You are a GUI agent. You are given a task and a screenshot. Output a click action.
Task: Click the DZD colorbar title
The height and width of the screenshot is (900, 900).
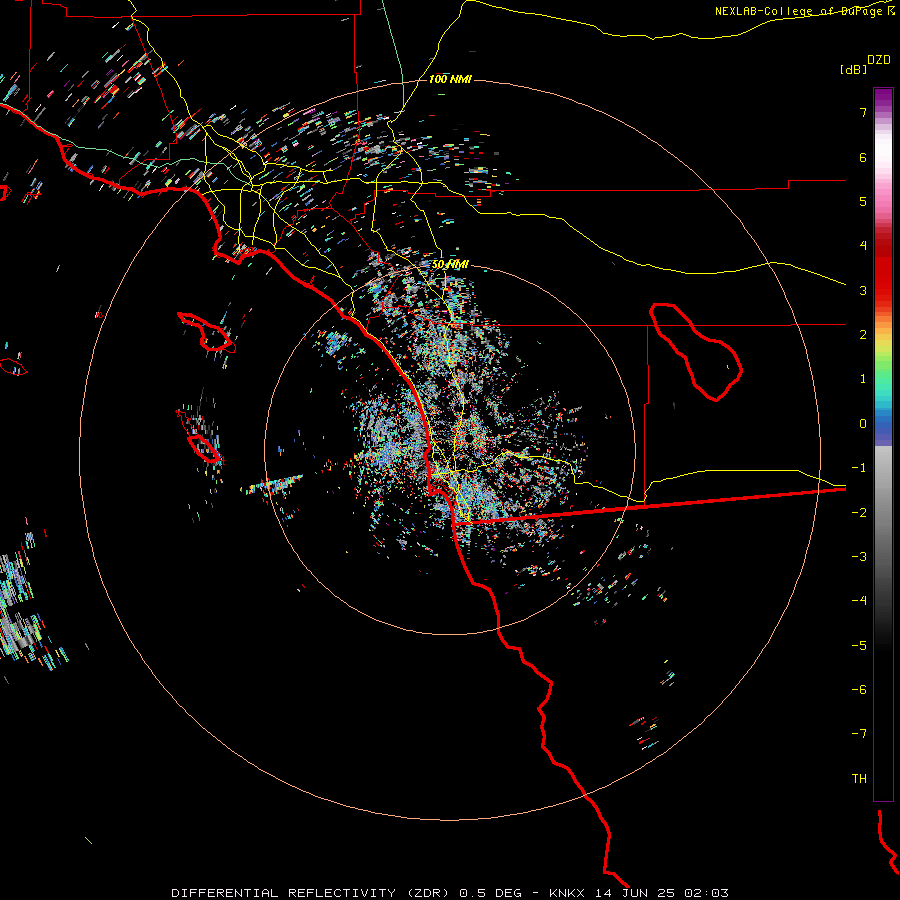coord(879,60)
